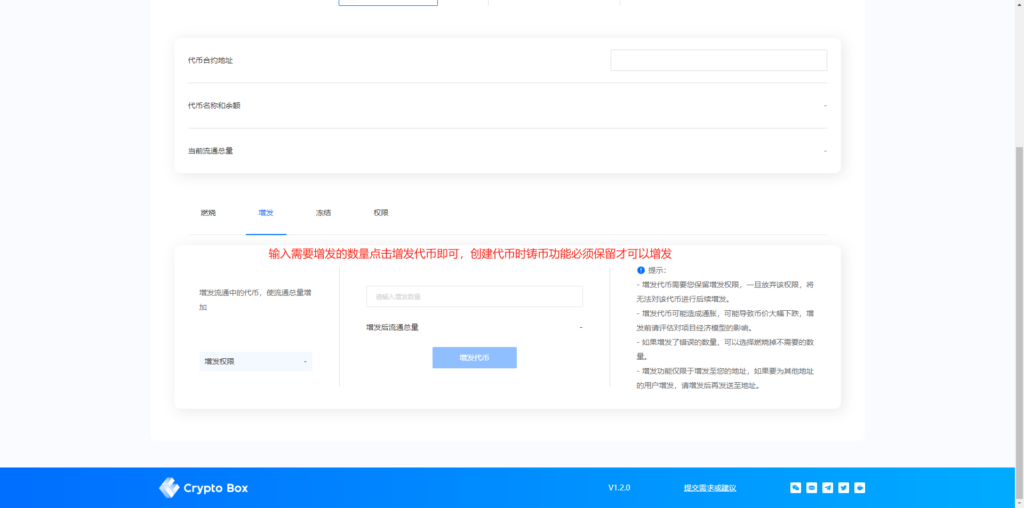Screen dimensions: 1024x508
Task: Click the 当前流通总量 label
Action: pyautogui.click(x=210, y=151)
